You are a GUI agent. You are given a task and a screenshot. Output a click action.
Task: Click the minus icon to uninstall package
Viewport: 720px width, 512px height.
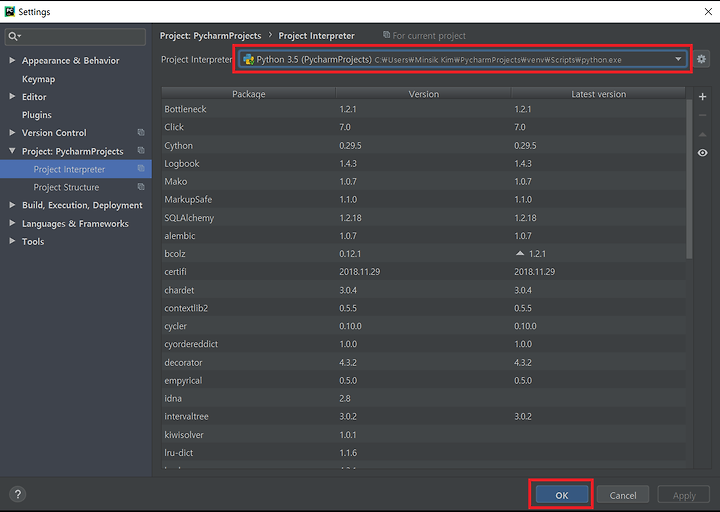[x=702, y=115]
